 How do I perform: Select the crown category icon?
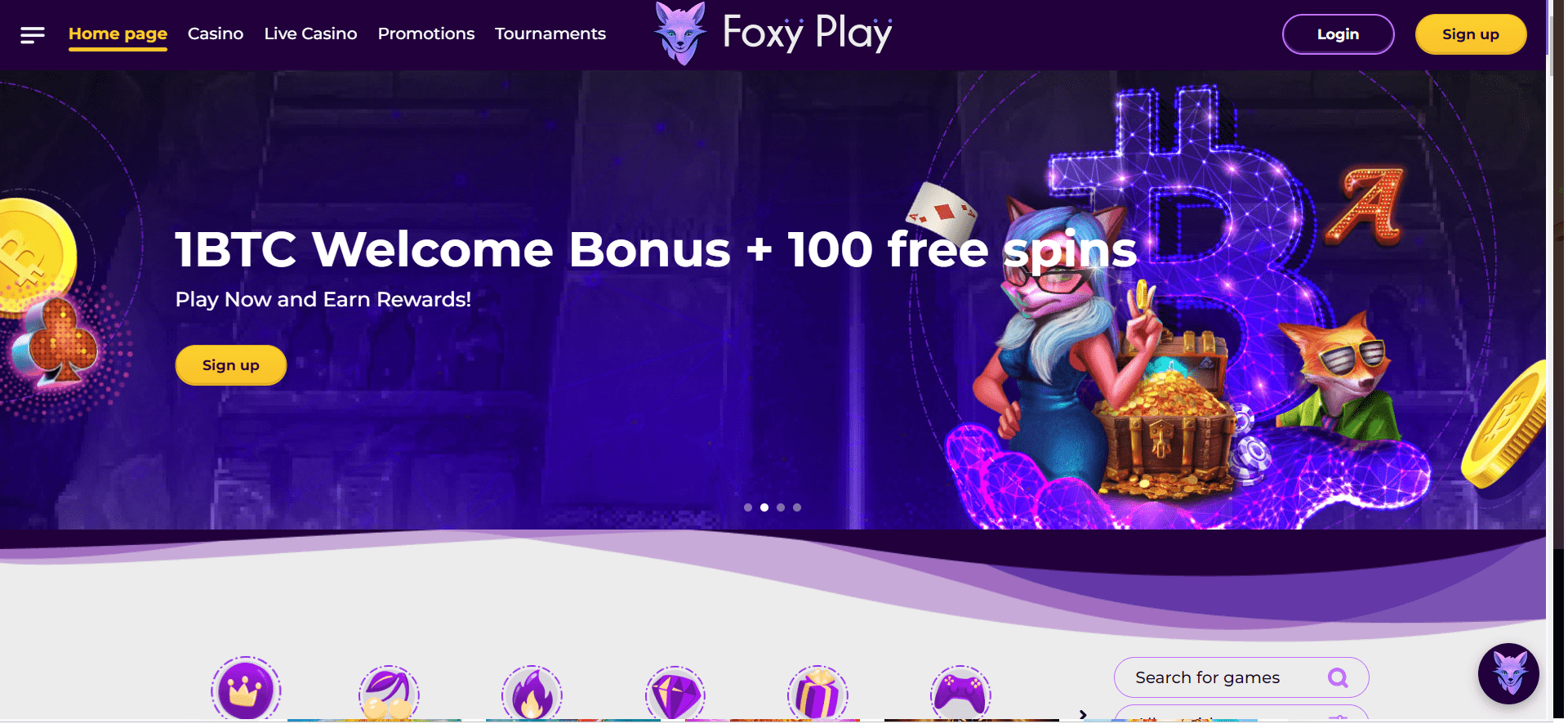pos(245,690)
